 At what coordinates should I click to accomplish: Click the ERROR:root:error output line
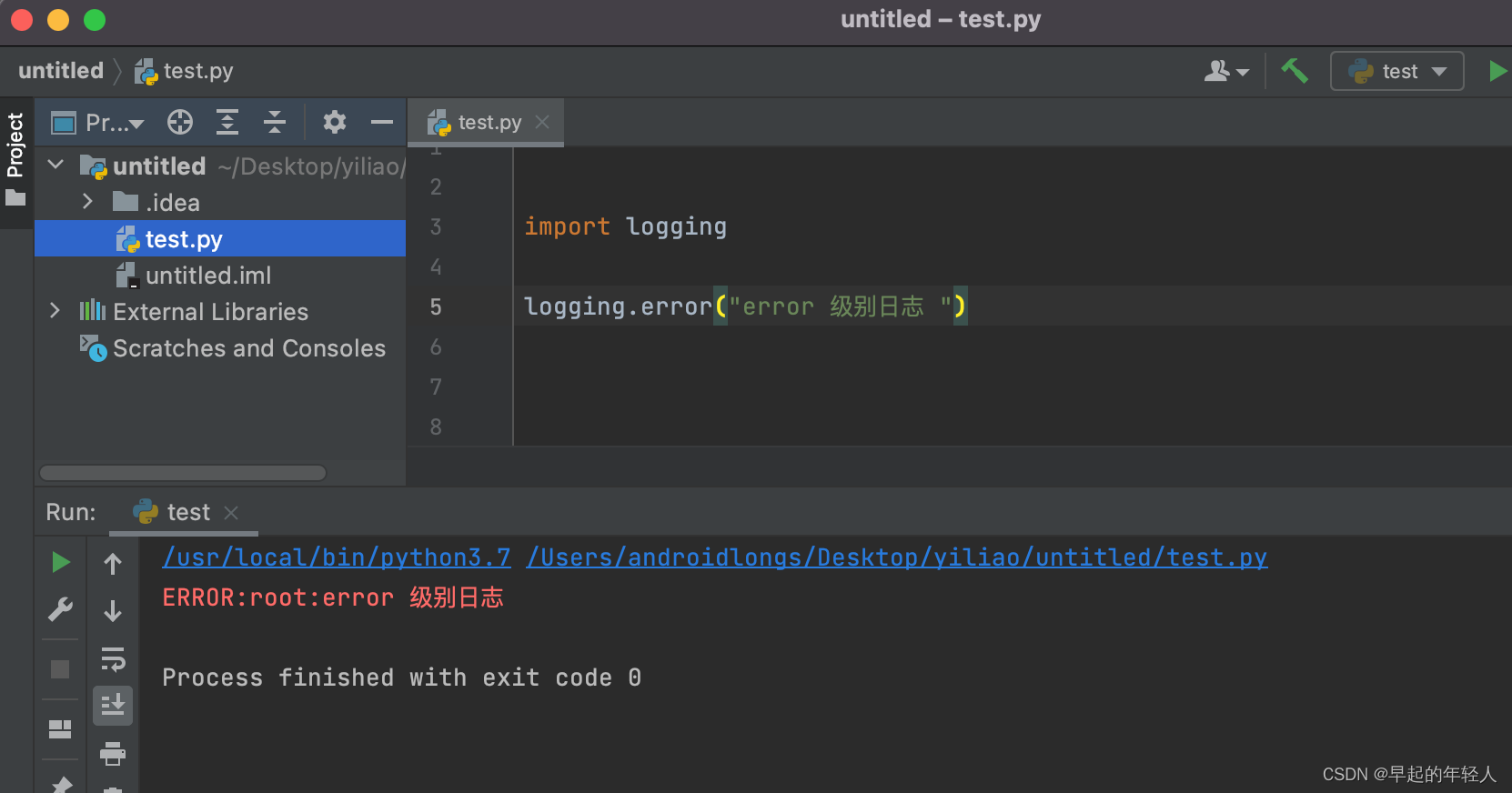pyautogui.click(x=333, y=597)
